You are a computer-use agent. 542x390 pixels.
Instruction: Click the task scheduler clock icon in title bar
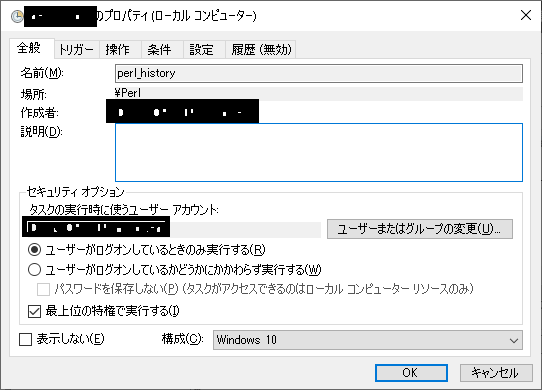click(16, 16)
